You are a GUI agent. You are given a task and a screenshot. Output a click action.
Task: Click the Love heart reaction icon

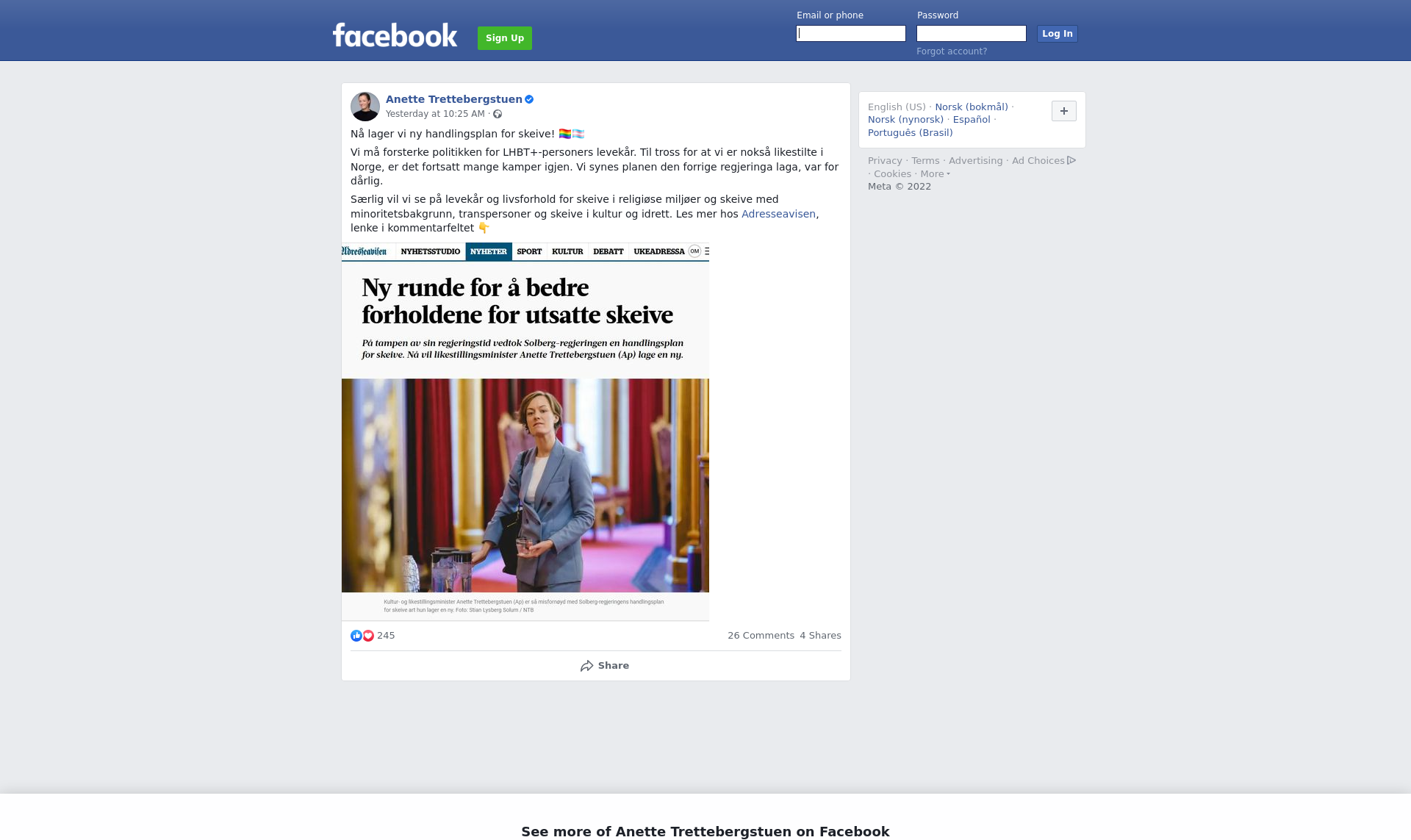(368, 636)
